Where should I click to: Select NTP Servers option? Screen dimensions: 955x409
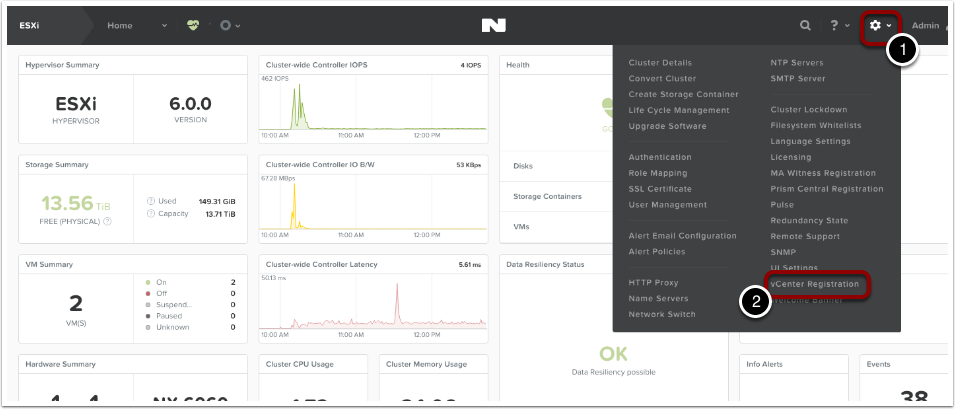pos(798,62)
